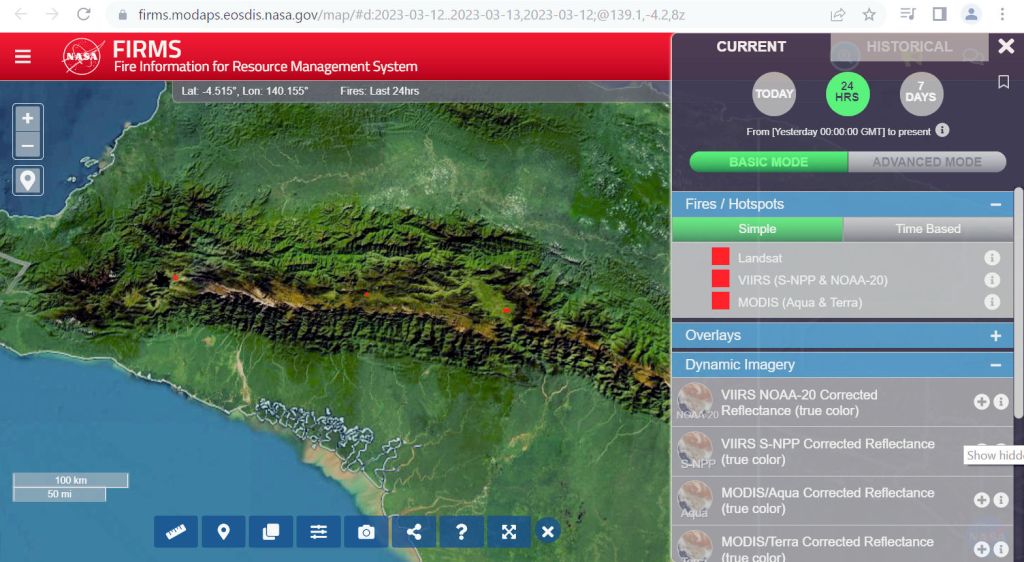The width and height of the screenshot is (1024, 562).
Task: Switch to the Time Based tab
Action: tap(927, 229)
